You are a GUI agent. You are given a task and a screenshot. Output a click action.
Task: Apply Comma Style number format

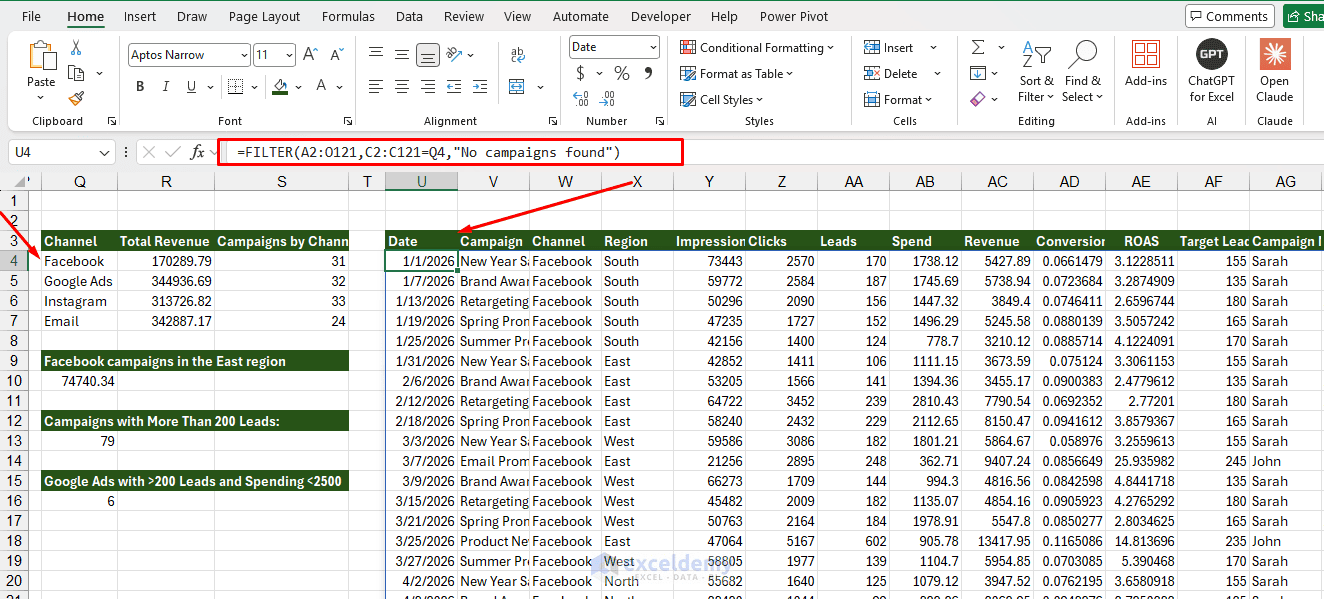(x=648, y=73)
